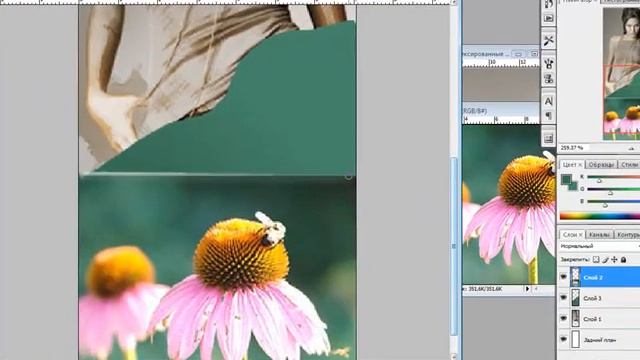The image size is (640, 360).
Task: Hide layer Слой 2 with eye icon
Action: click(x=564, y=277)
